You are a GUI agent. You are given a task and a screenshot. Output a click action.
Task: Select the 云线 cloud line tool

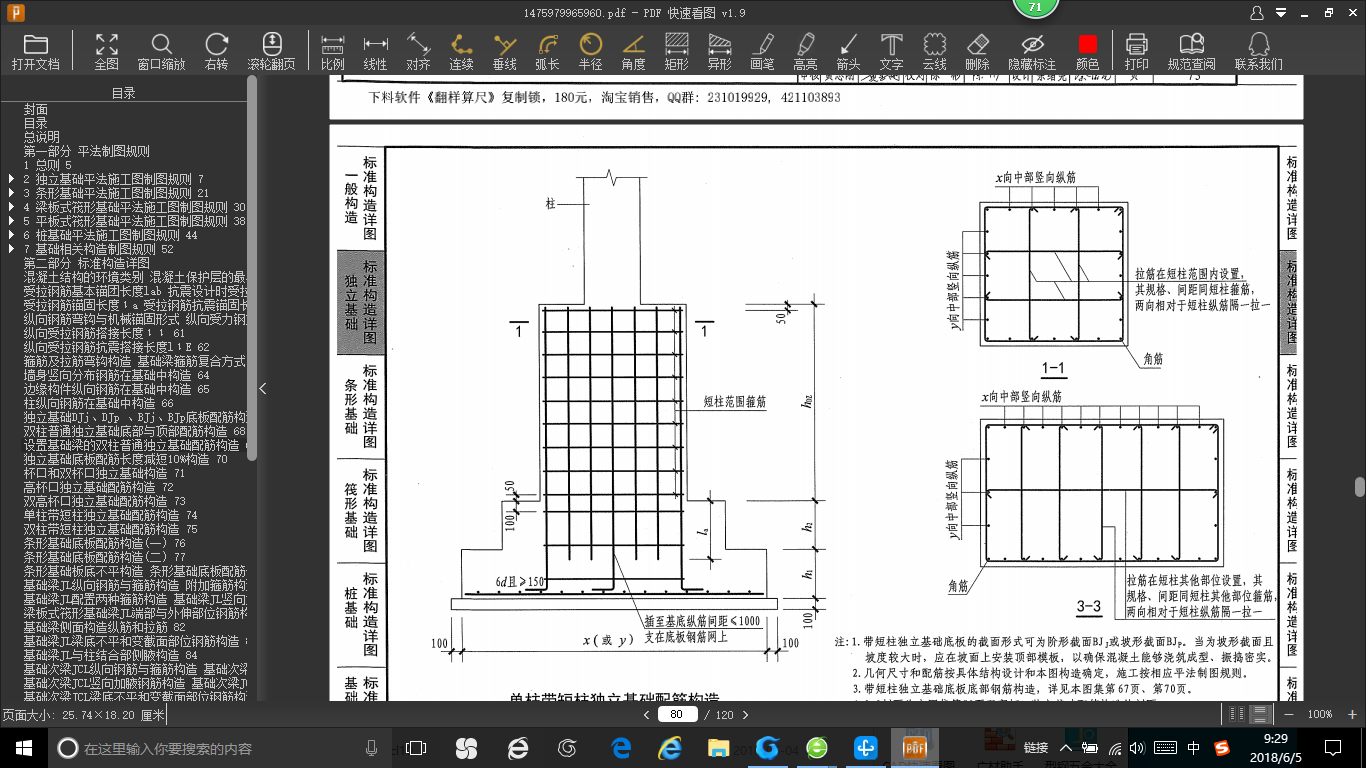[x=934, y=52]
